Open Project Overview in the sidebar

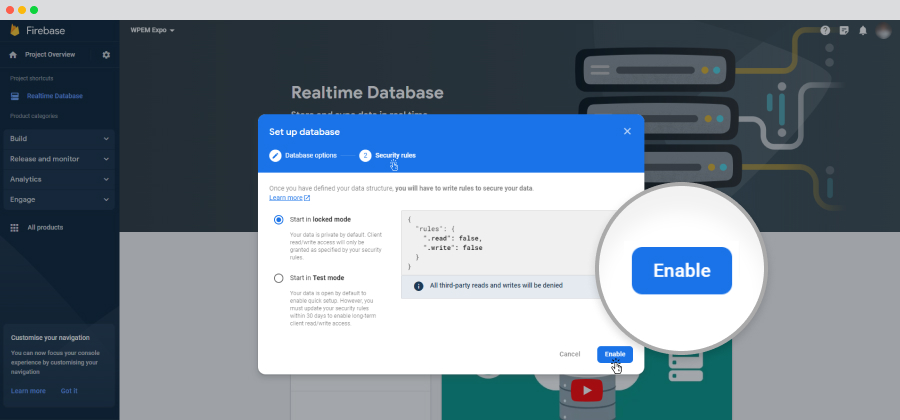tap(50, 55)
